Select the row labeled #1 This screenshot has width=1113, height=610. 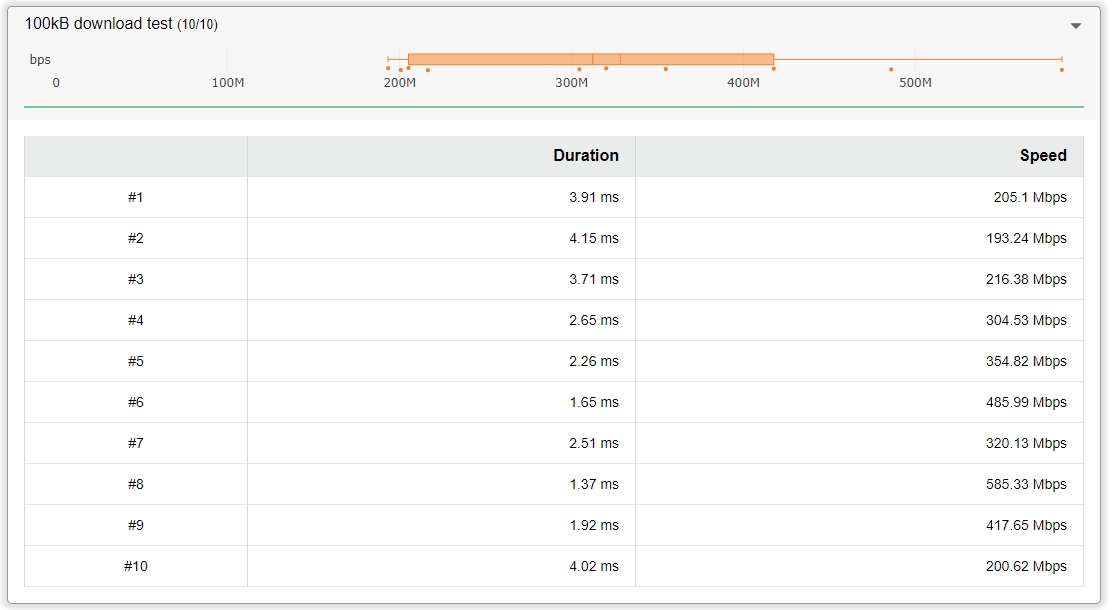click(136, 198)
